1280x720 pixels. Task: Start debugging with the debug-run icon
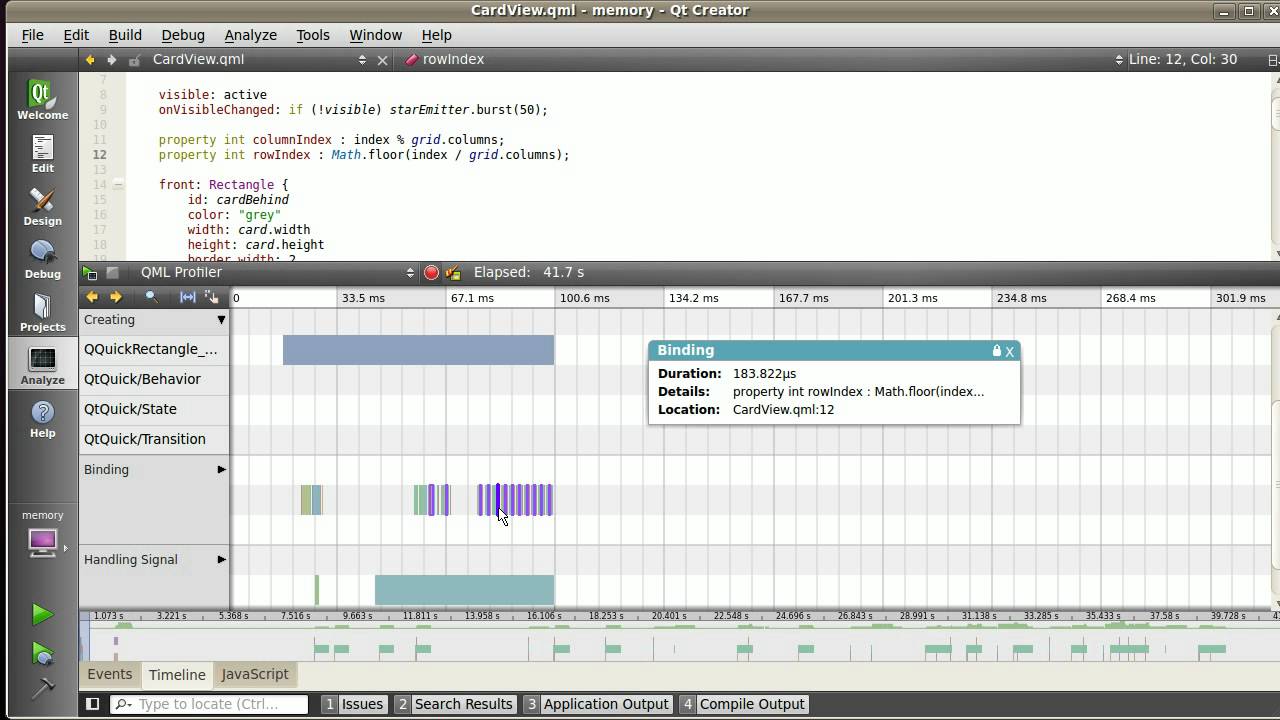coord(42,653)
